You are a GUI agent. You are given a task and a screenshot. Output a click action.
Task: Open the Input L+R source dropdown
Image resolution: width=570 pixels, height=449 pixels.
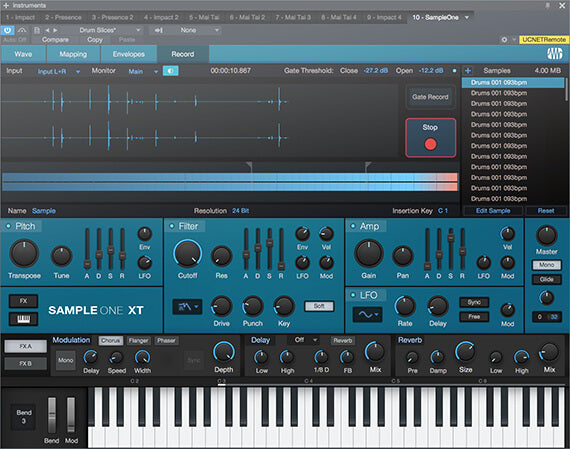(58, 71)
